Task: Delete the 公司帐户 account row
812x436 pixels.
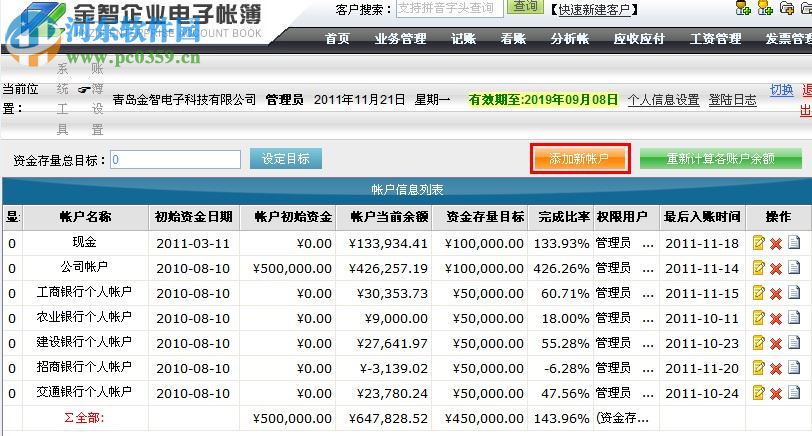Action: (x=776, y=269)
